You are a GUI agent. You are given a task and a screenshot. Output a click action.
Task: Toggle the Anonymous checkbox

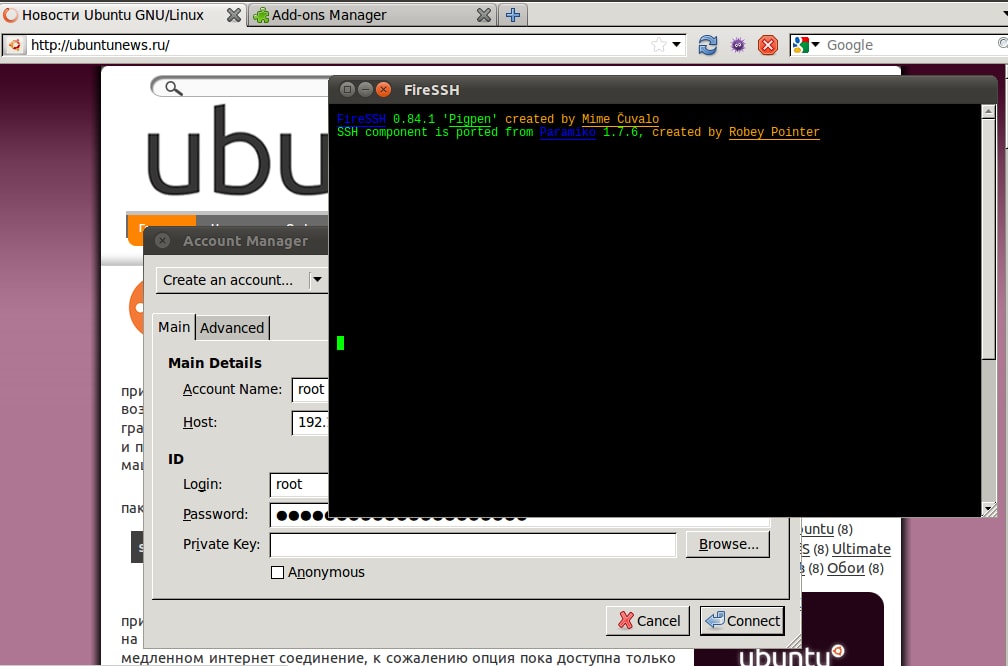coord(277,572)
